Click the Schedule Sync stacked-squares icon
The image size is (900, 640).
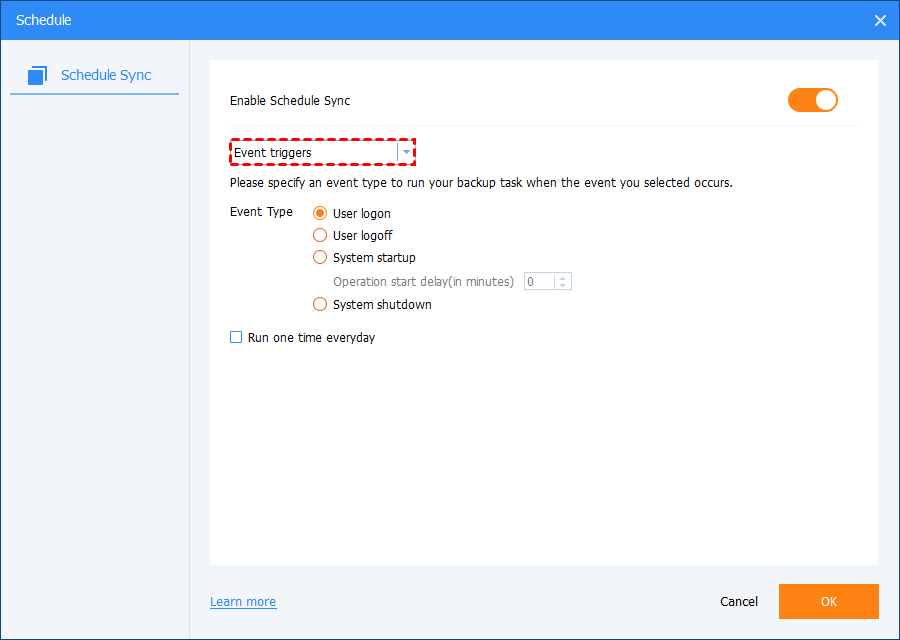[x=38, y=75]
